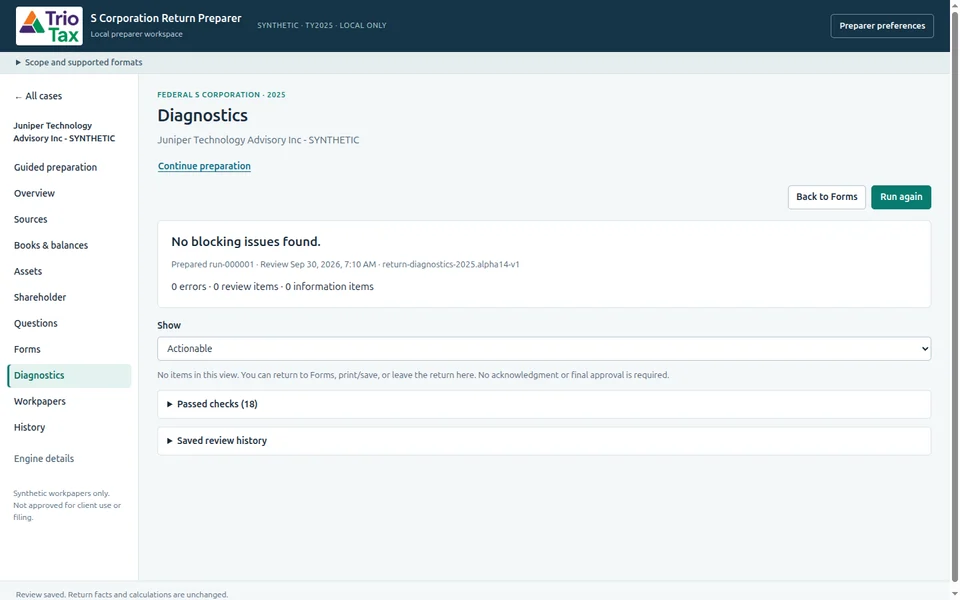Click the Diagnostics page heading

click(x=203, y=115)
